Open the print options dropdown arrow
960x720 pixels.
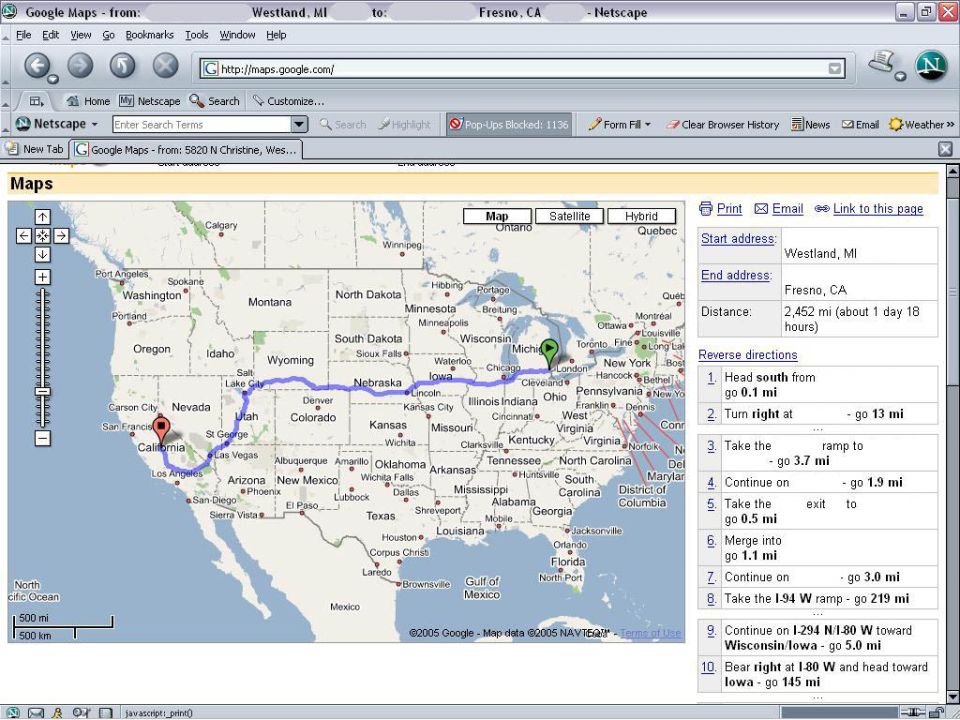(x=900, y=76)
